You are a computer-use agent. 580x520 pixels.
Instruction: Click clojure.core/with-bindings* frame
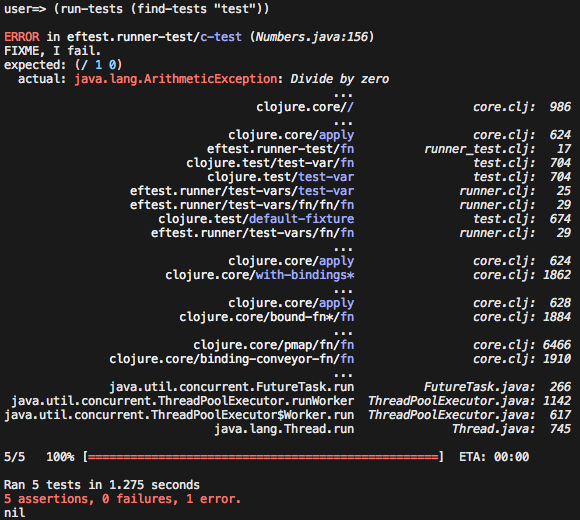click(260, 276)
